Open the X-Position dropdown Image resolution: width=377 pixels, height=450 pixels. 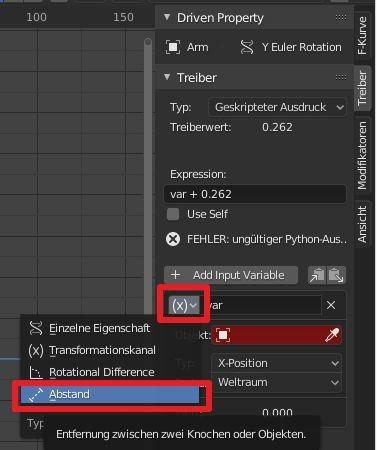pyautogui.click(x=276, y=363)
